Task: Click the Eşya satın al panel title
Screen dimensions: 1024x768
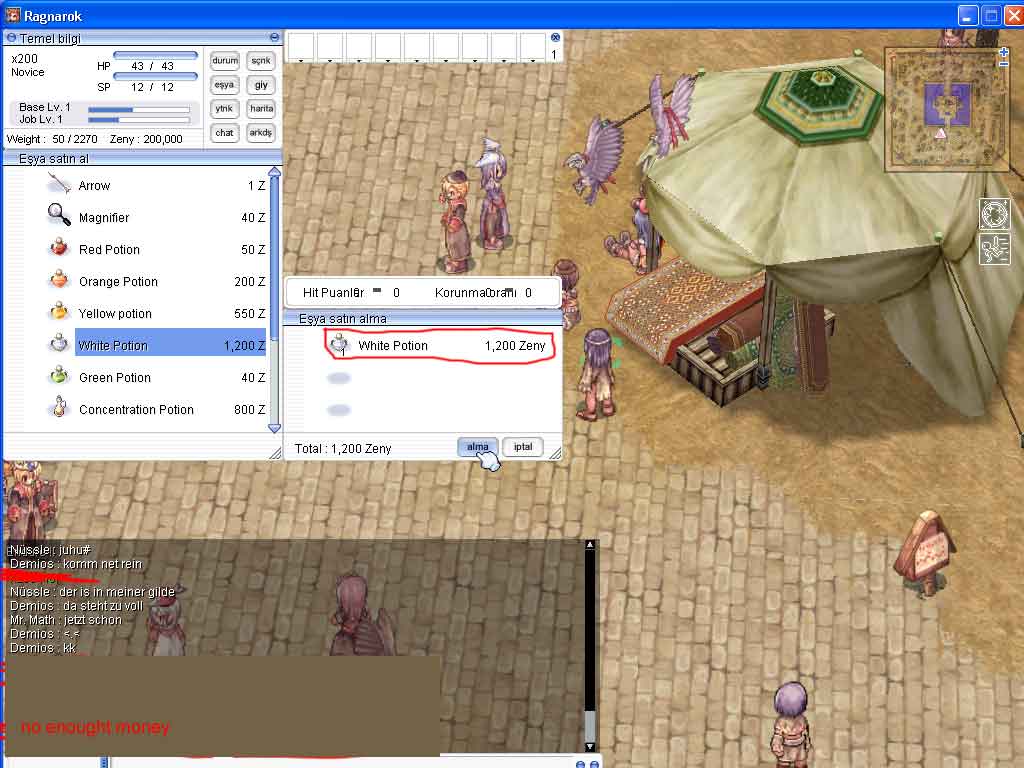Action: (x=54, y=159)
